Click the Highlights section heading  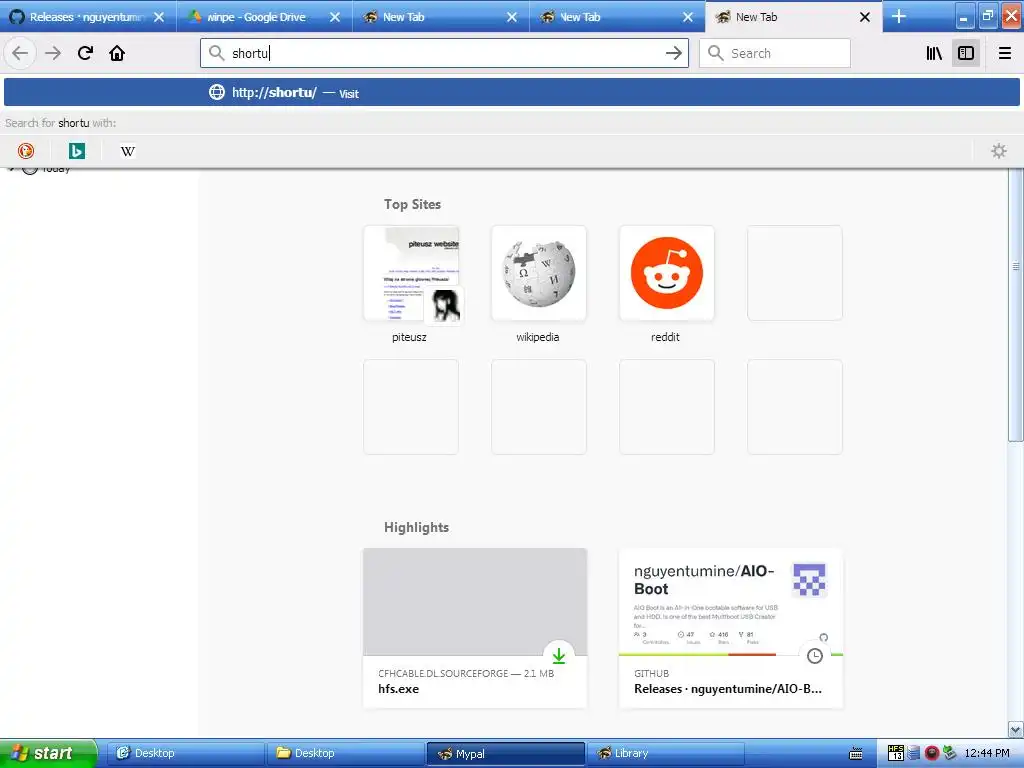tap(416, 527)
